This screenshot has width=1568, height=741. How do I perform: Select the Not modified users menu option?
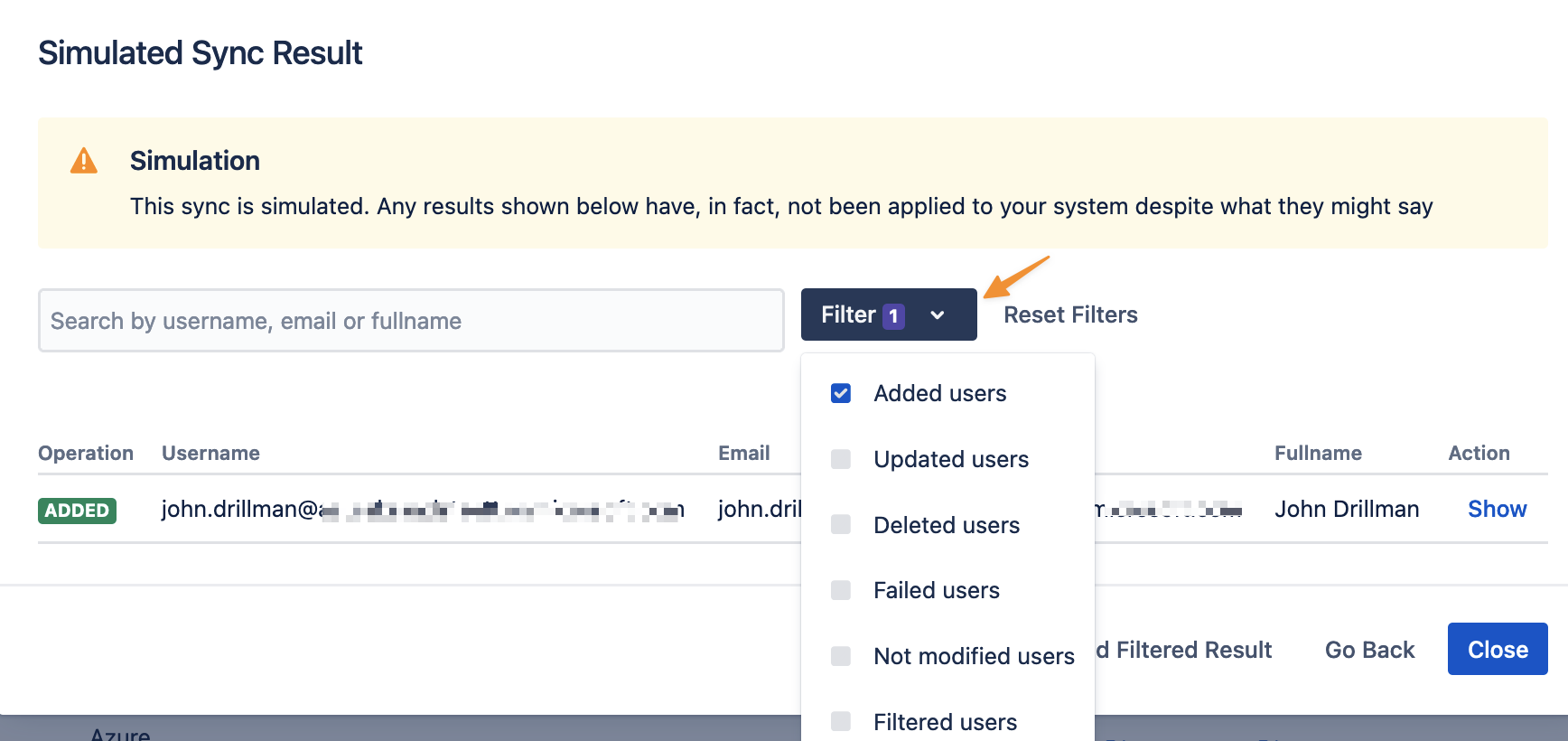pyautogui.click(x=974, y=656)
